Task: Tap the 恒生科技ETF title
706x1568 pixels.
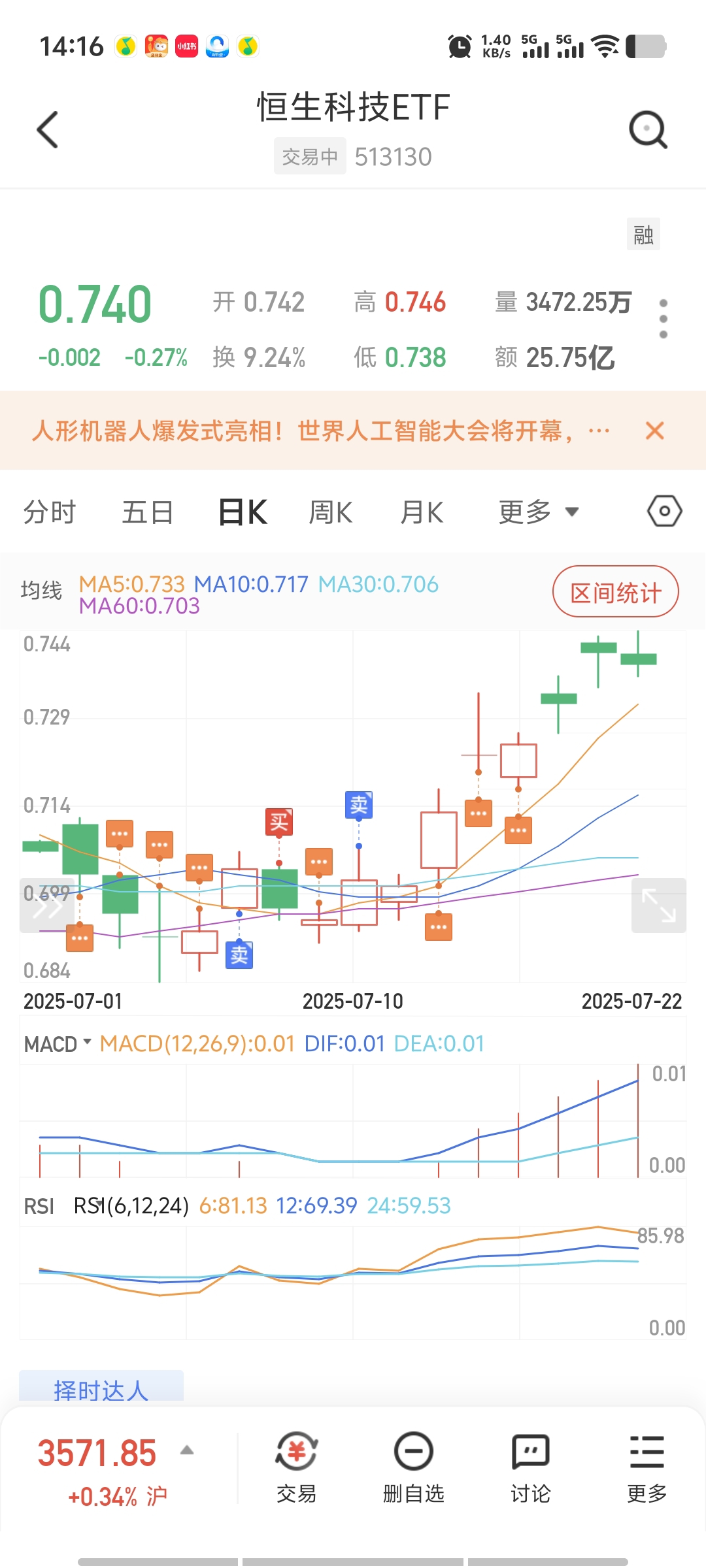Action: coord(353,107)
